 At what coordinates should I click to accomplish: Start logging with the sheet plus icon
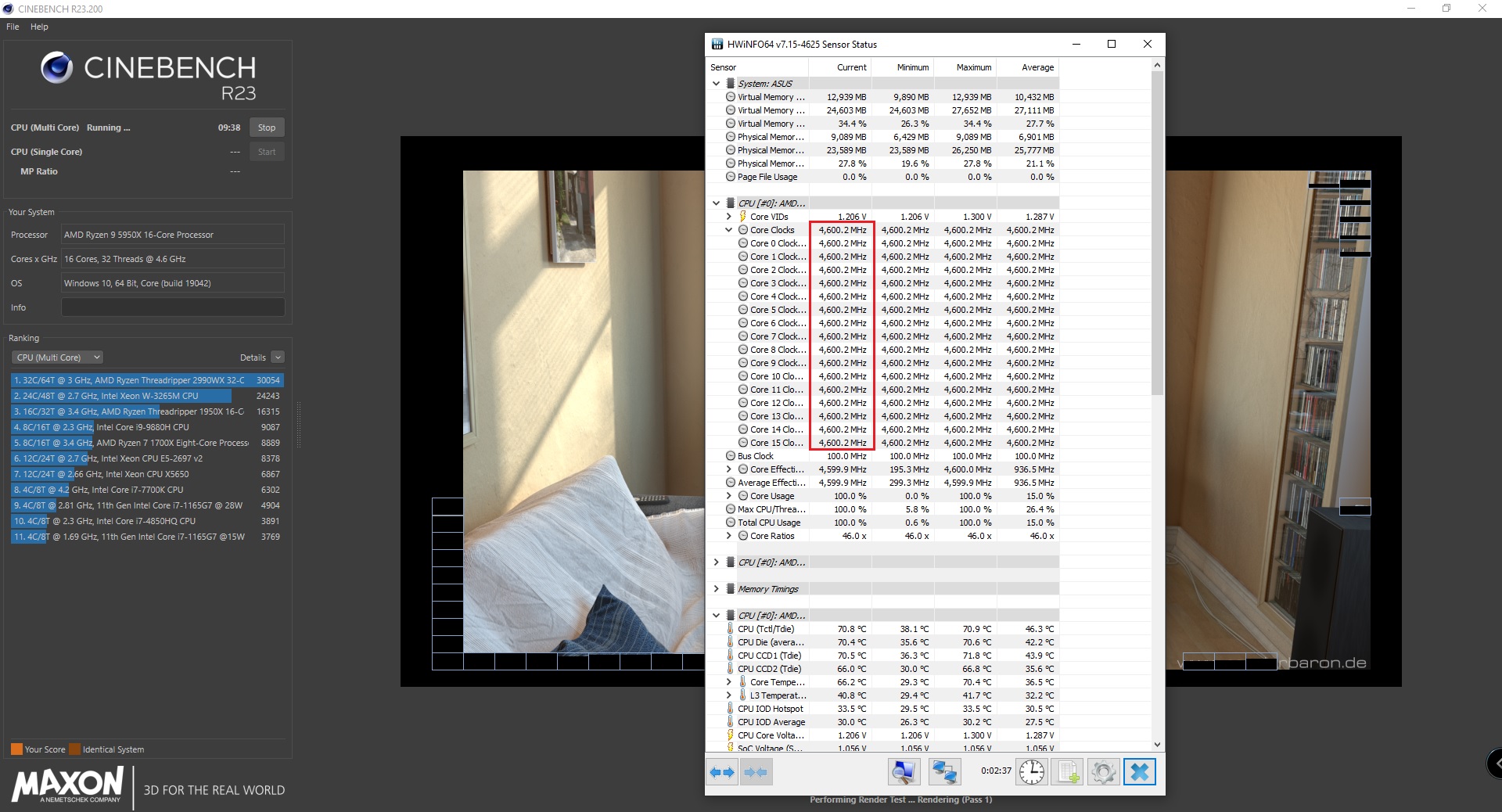tap(1067, 772)
